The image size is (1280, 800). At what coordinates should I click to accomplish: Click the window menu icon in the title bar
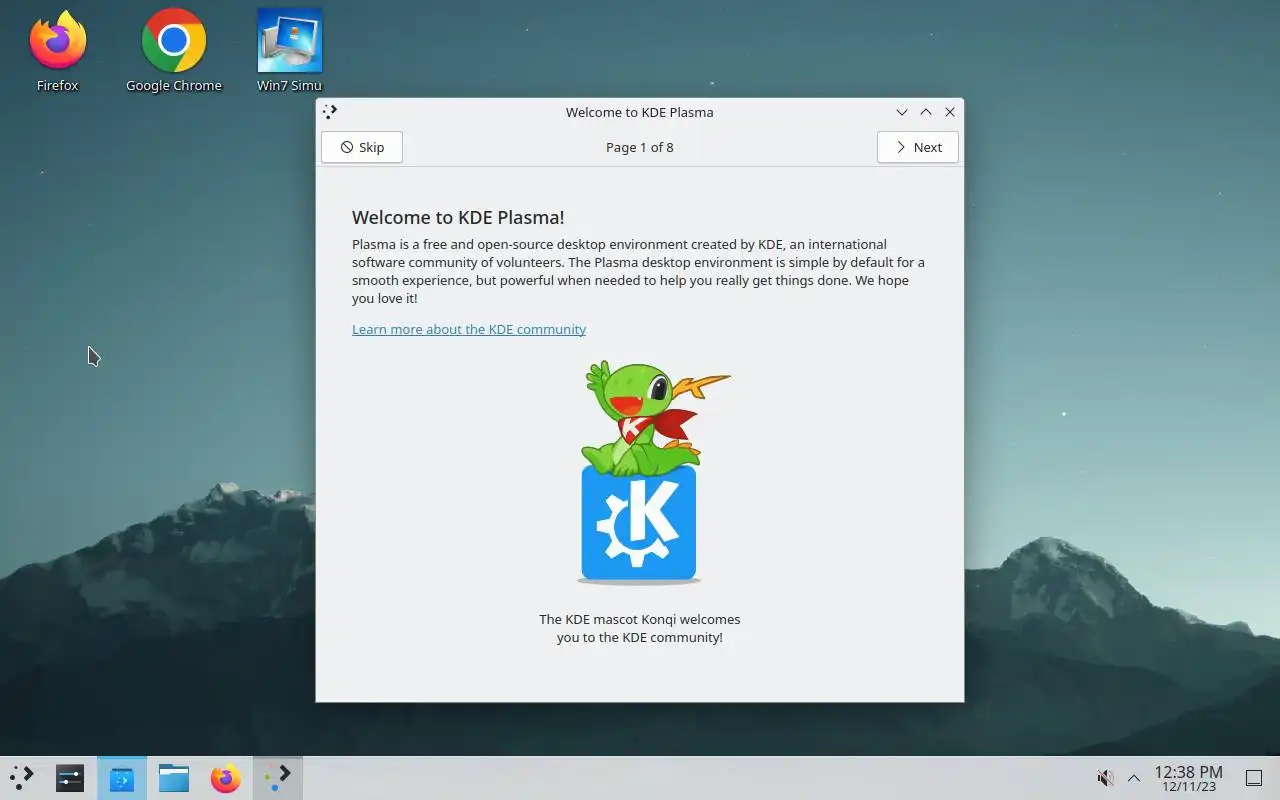click(330, 112)
